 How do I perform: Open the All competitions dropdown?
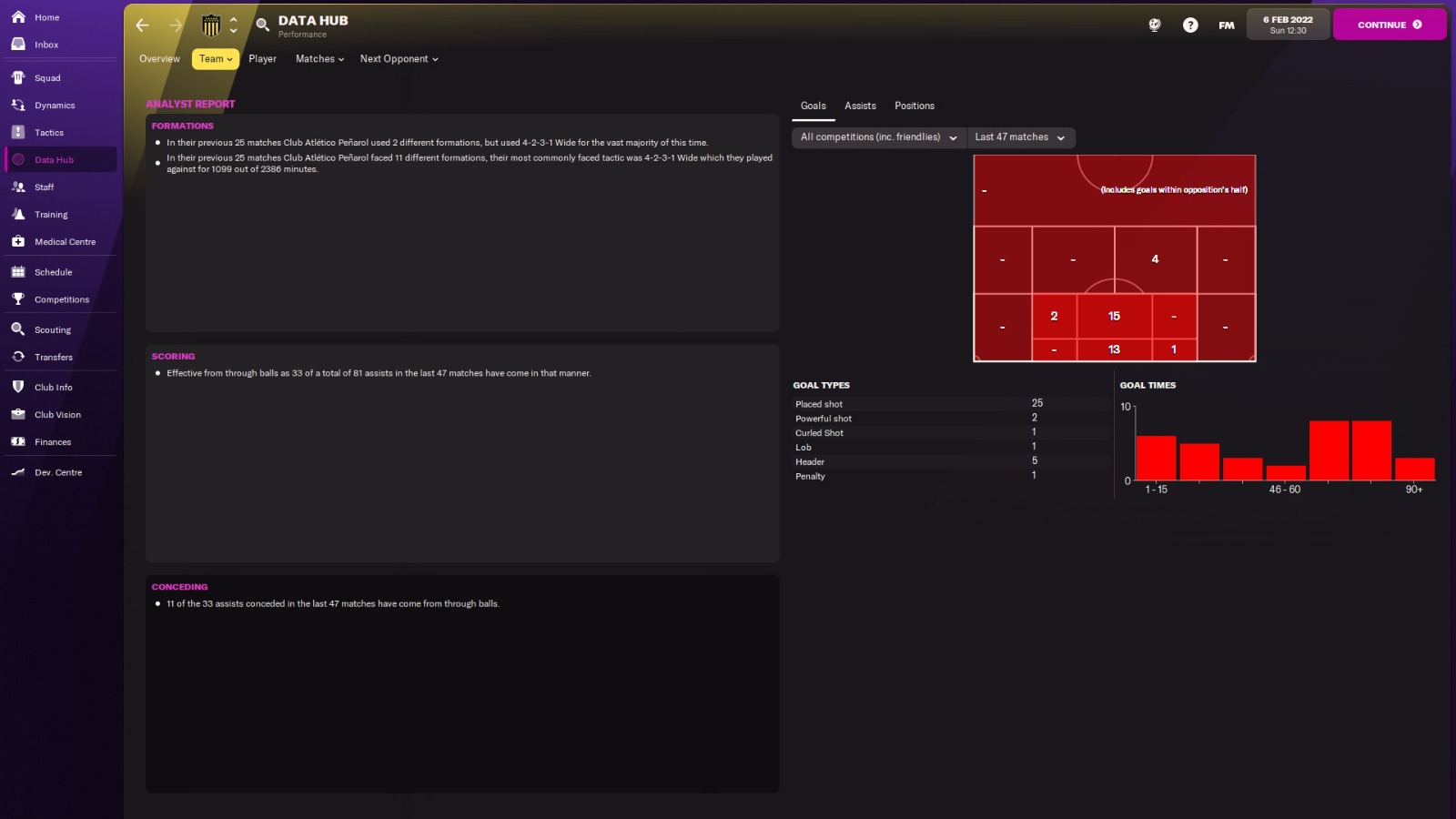click(876, 136)
